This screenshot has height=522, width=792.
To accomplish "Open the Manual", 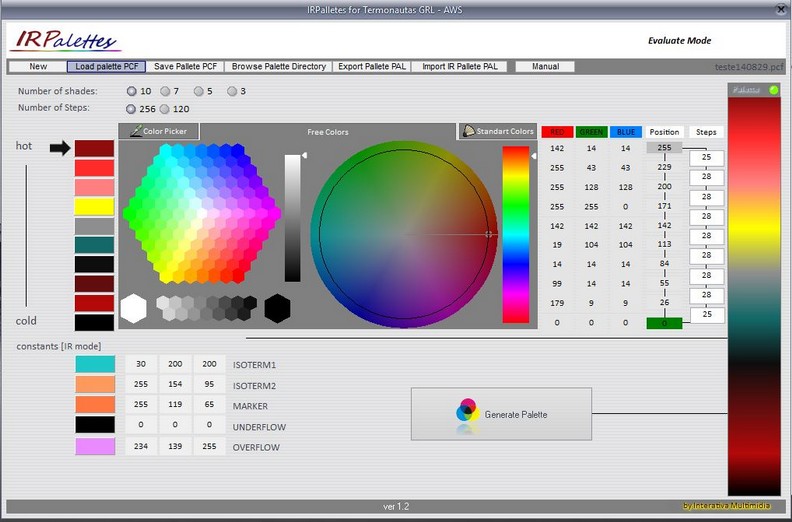I will [x=545, y=67].
